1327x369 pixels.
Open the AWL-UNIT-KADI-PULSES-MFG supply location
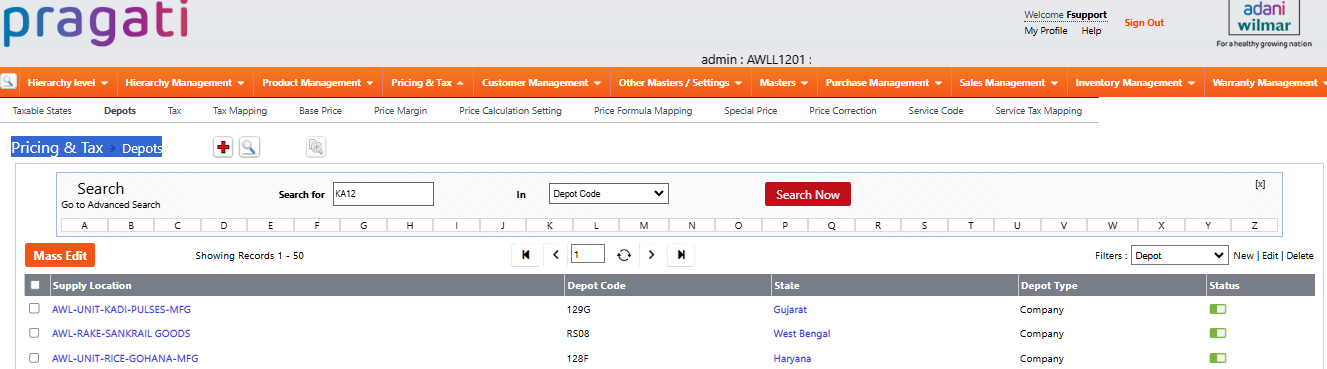pos(121,309)
